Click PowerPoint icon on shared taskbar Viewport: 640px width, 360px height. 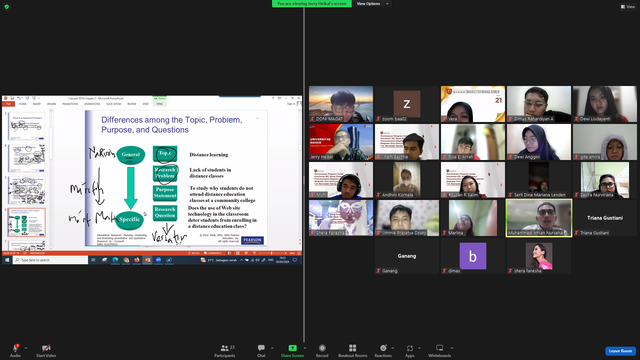tap(147, 260)
